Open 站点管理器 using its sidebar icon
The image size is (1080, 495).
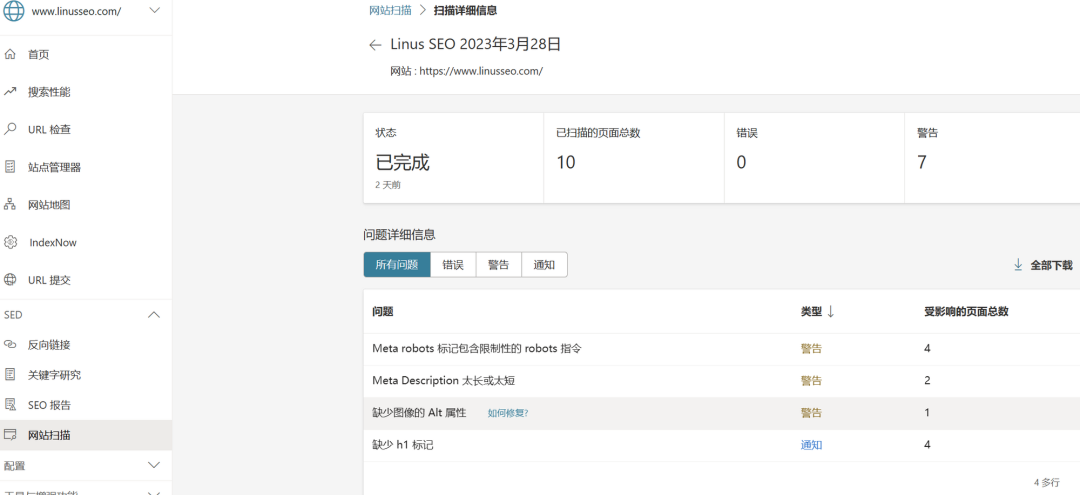[x=10, y=167]
